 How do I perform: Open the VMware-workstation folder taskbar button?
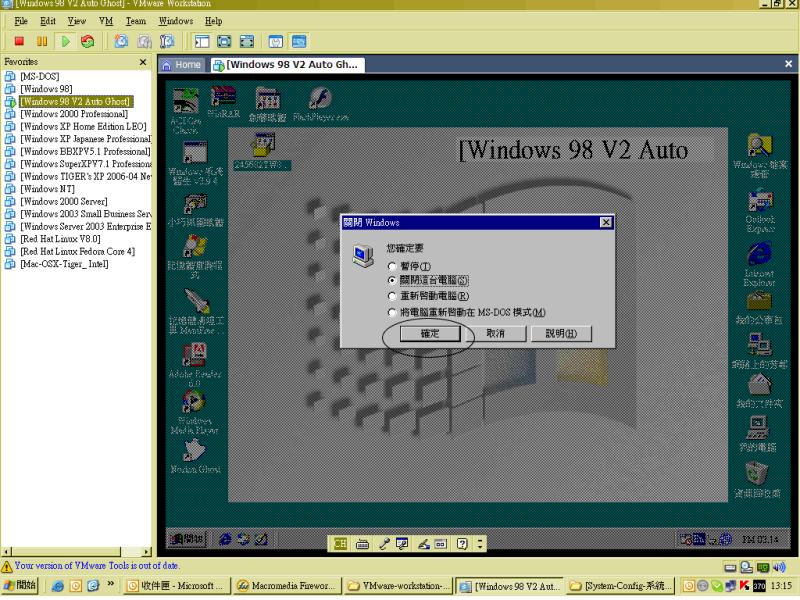pyautogui.click(x=398, y=586)
